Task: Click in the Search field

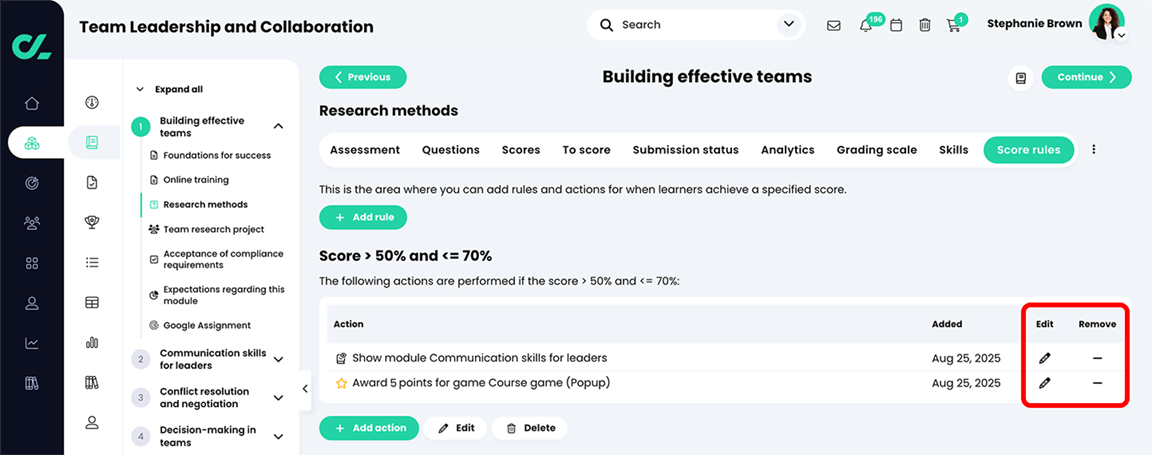Action: coord(696,25)
